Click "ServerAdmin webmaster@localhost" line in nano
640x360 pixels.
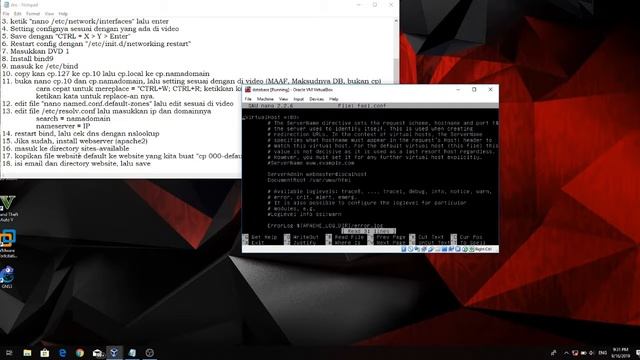[317, 174]
